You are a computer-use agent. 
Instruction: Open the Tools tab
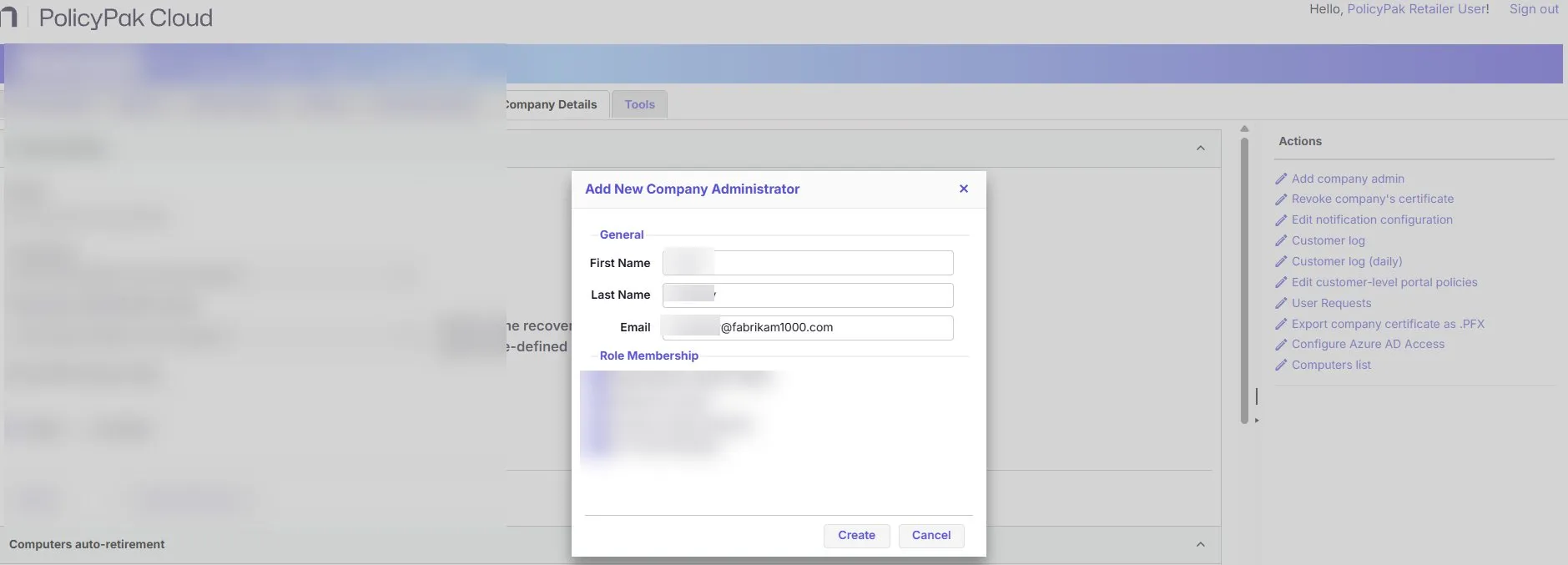pos(639,104)
